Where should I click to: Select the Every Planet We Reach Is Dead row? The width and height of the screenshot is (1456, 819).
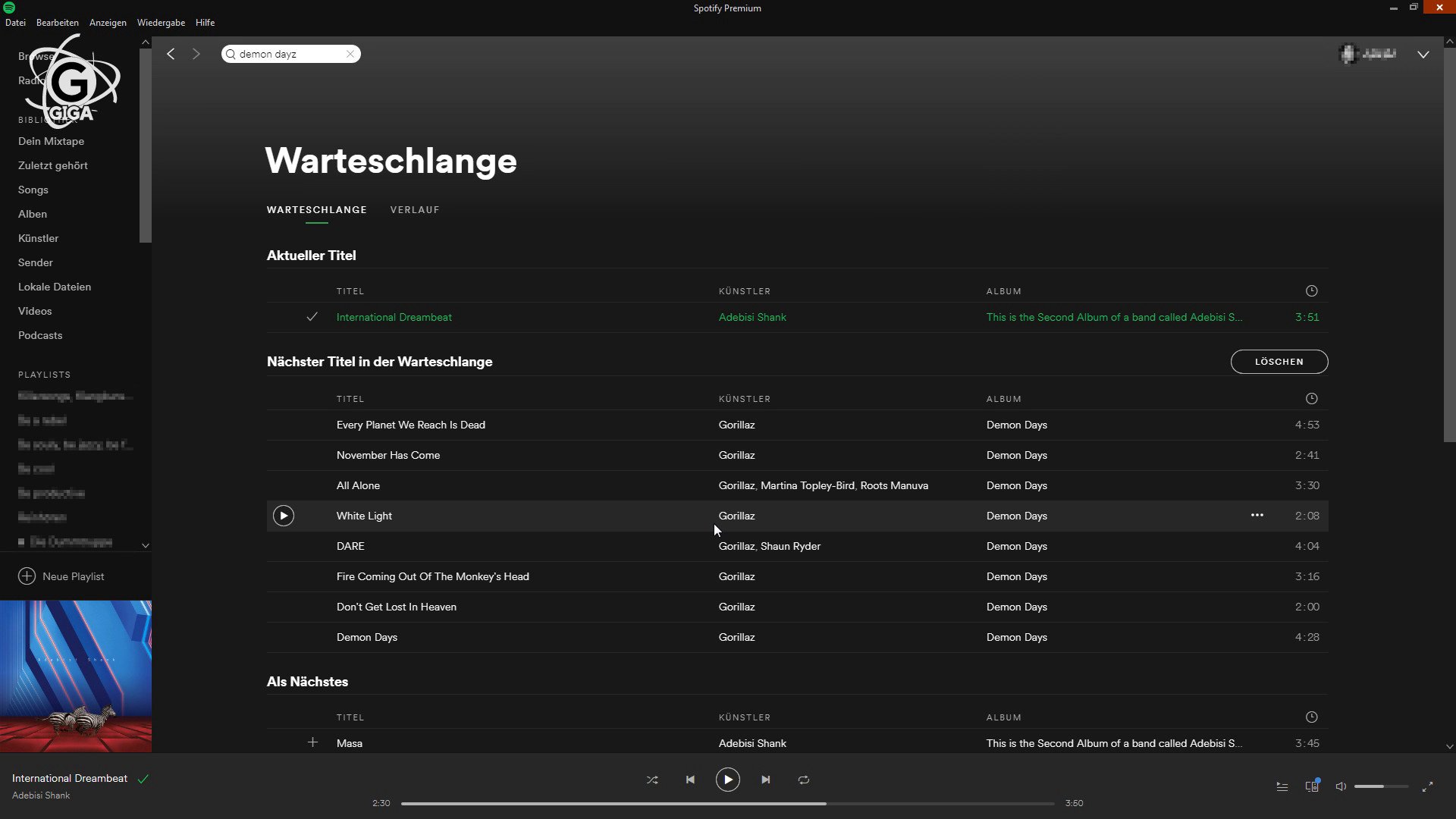click(x=797, y=425)
